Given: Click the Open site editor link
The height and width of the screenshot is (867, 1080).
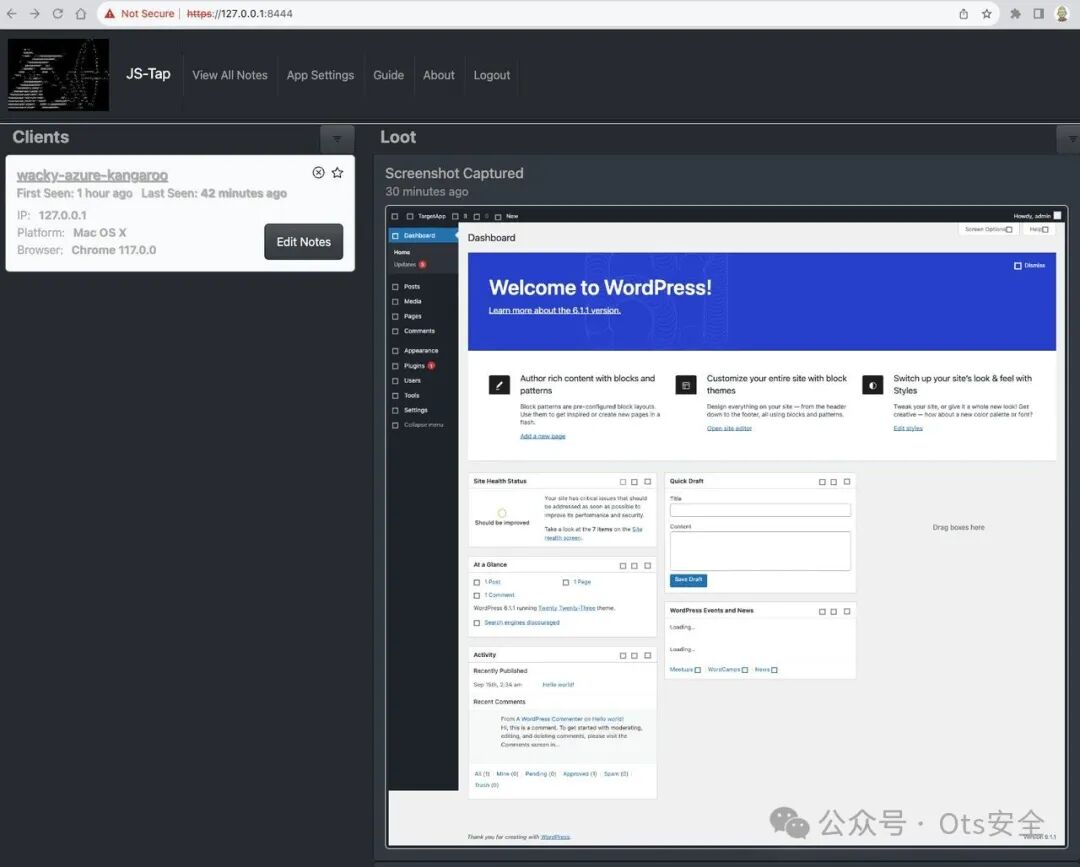Looking at the screenshot, I should pyautogui.click(x=729, y=429).
